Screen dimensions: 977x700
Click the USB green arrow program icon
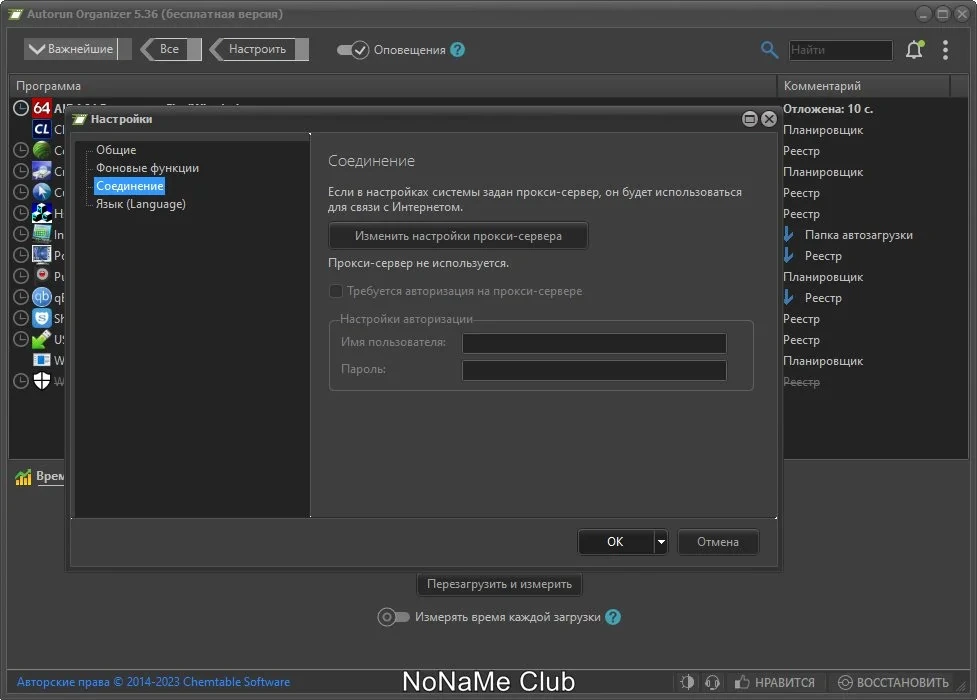point(42,339)
